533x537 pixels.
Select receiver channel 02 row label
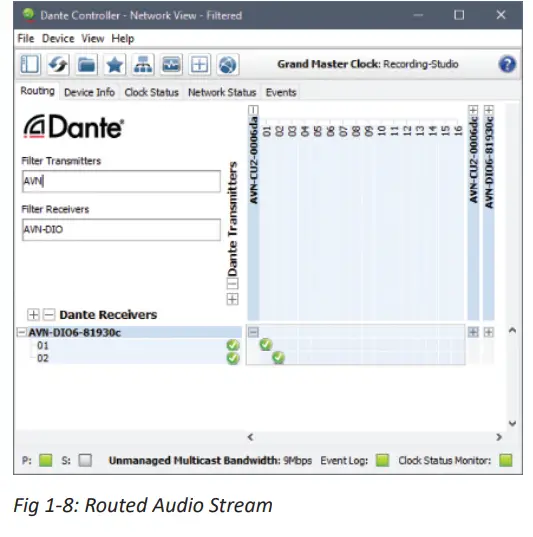(43, 358)
